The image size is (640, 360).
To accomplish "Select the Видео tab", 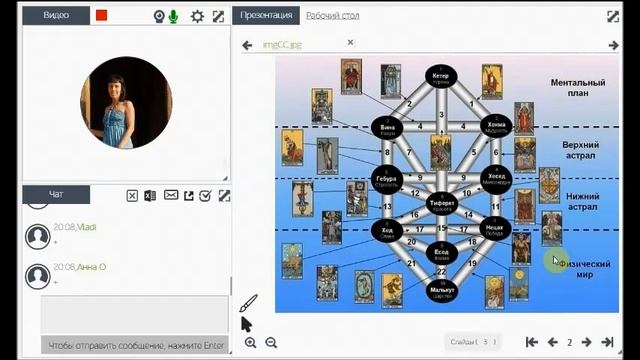I will pos(56,15).
